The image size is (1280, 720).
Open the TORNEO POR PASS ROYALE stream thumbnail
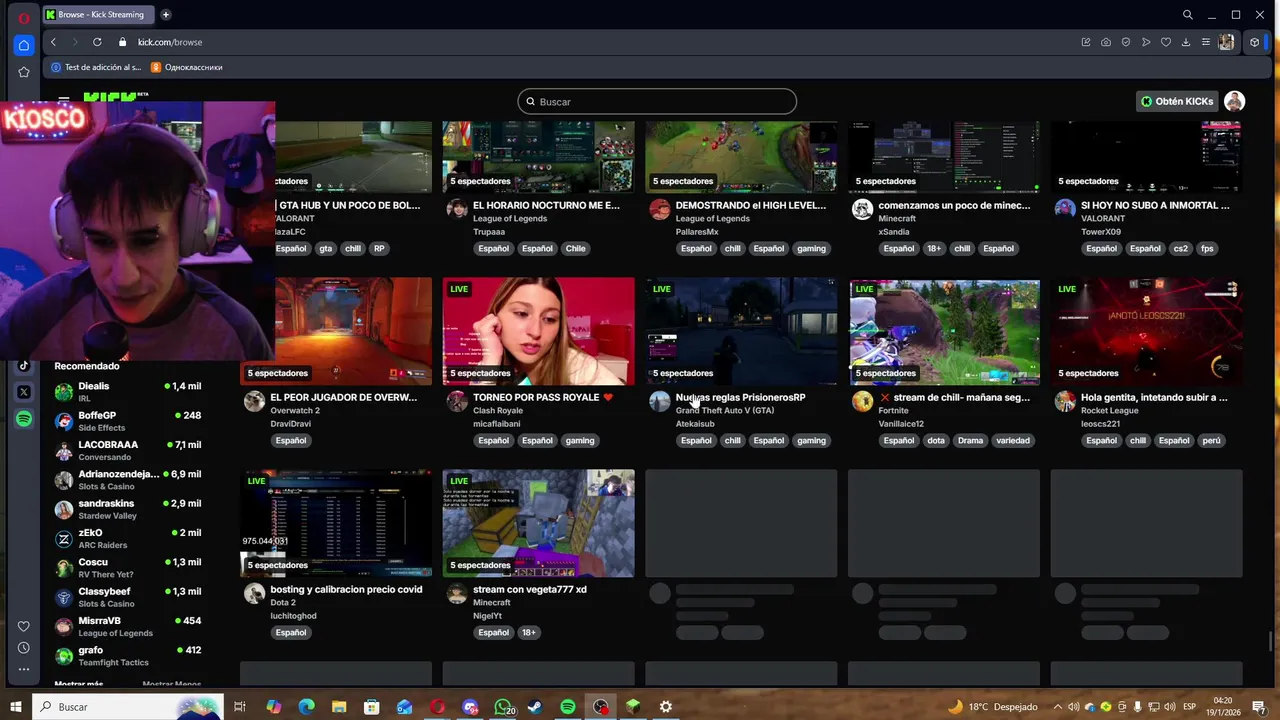(538, 331)
